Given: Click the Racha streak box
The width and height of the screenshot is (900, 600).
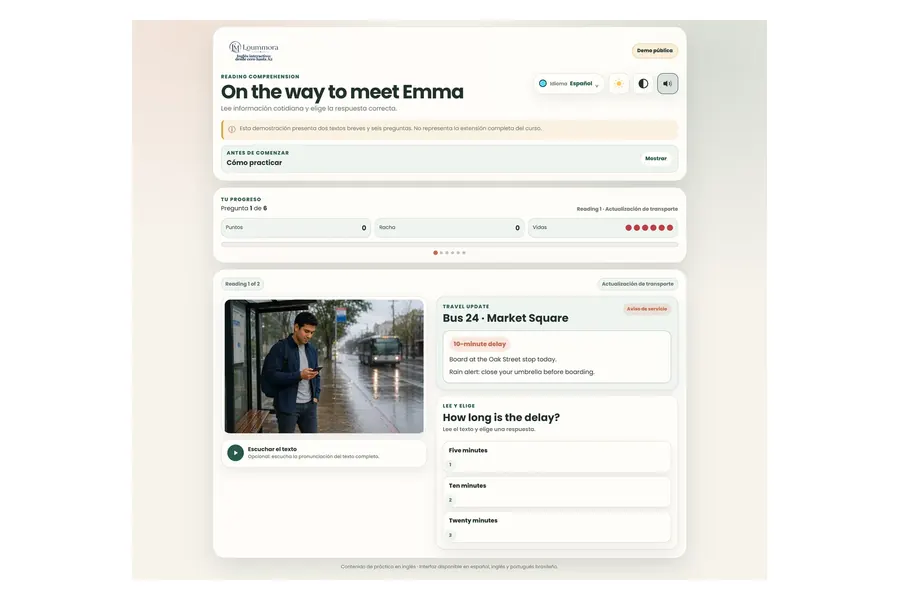Looking at the screenshot, I should (x=449, y=227).
